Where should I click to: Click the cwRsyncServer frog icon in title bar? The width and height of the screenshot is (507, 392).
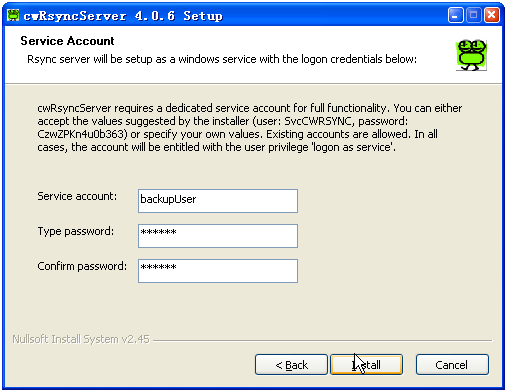pos(13,15)
